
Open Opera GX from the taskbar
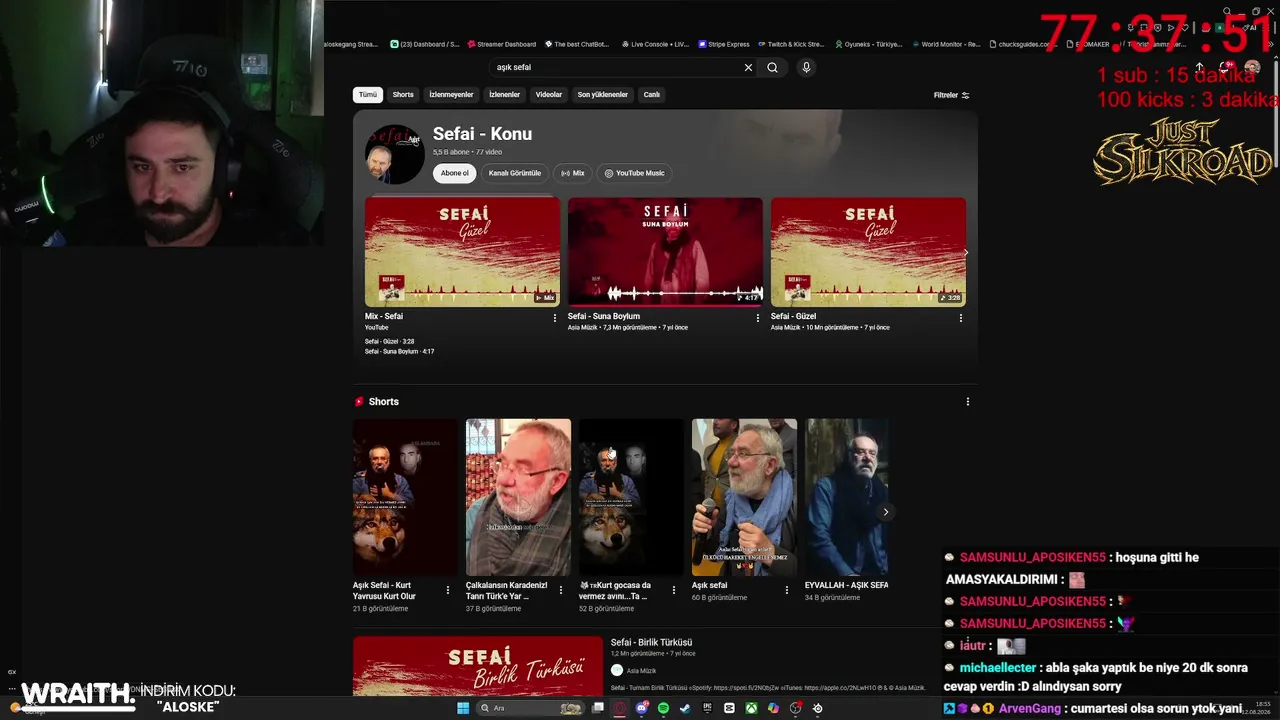tap(620, 708)
